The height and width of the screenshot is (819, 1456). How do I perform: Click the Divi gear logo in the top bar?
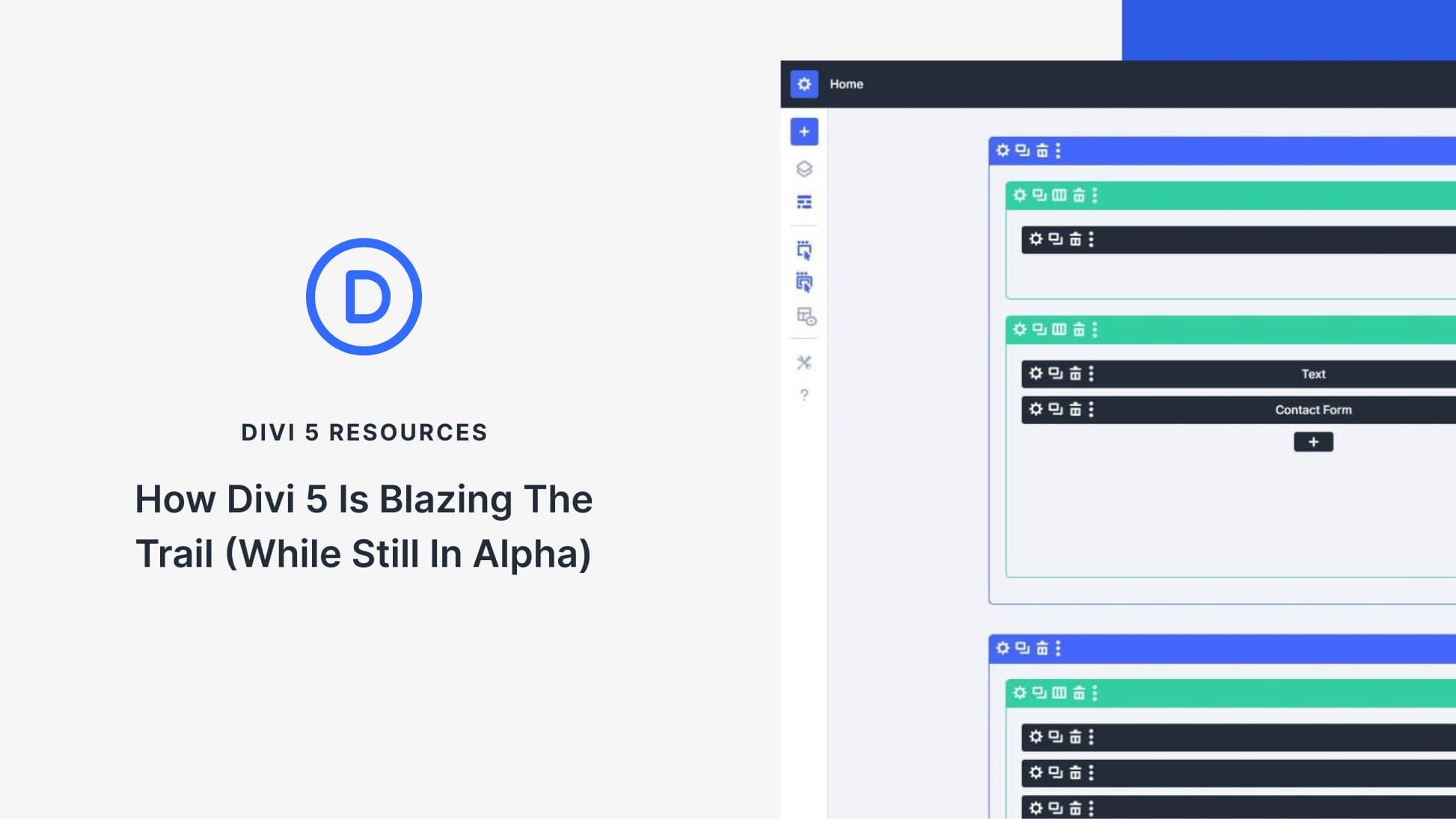click(x=804, y=84)
